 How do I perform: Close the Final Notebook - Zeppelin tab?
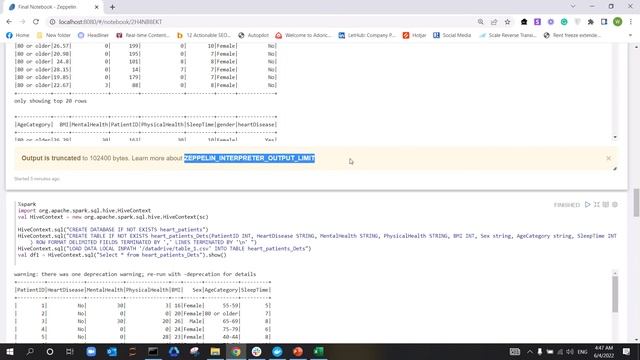(96, 7)
